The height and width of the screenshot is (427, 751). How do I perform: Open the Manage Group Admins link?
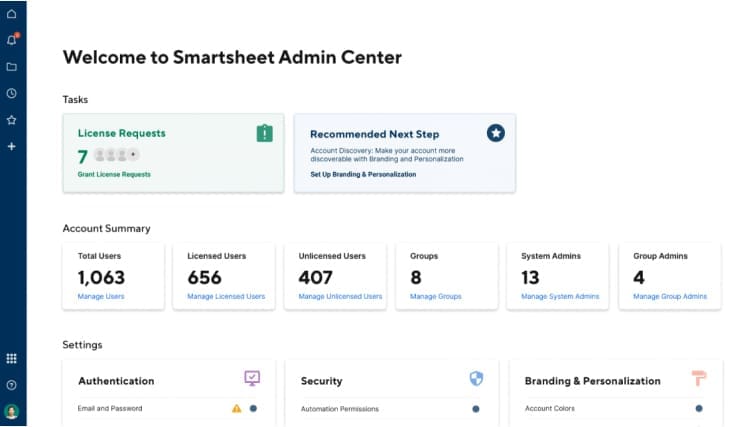[x=670, y=297]
